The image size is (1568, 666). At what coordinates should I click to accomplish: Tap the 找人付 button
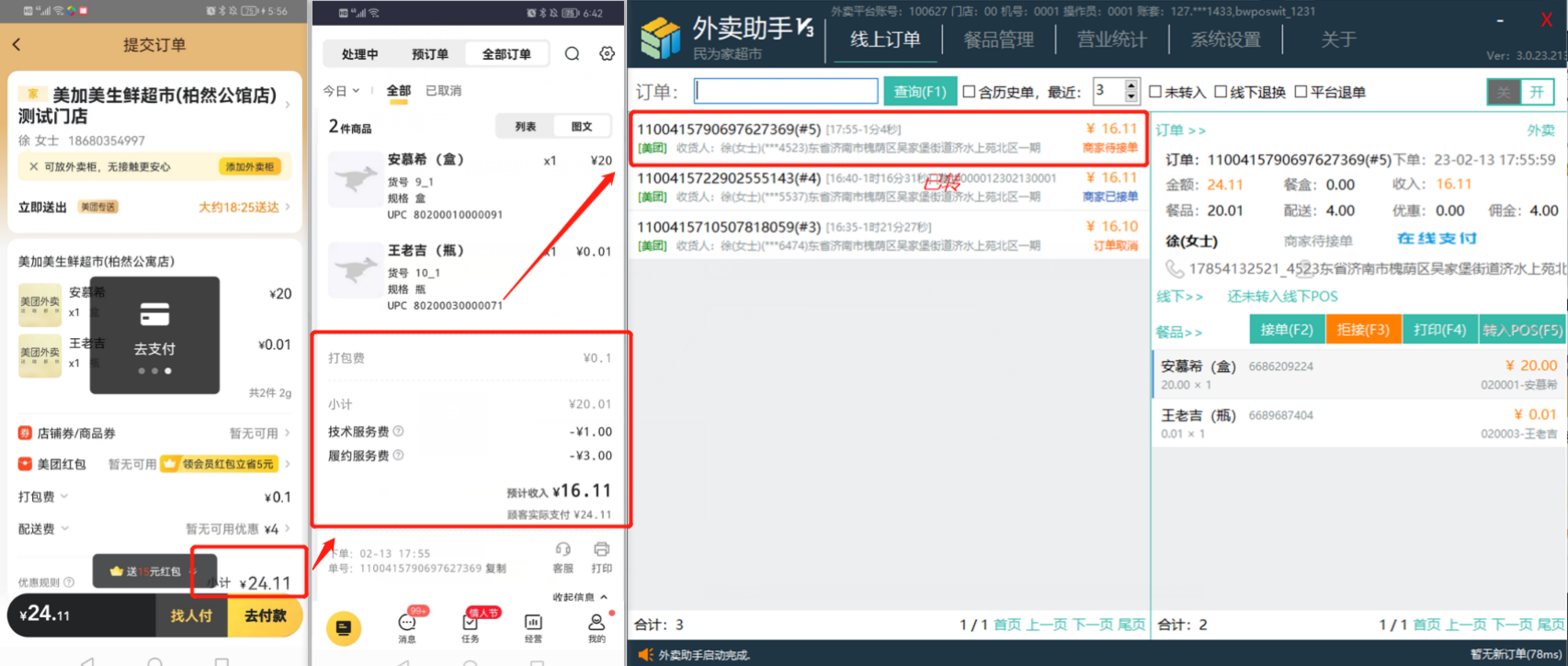tap(190, 615)
